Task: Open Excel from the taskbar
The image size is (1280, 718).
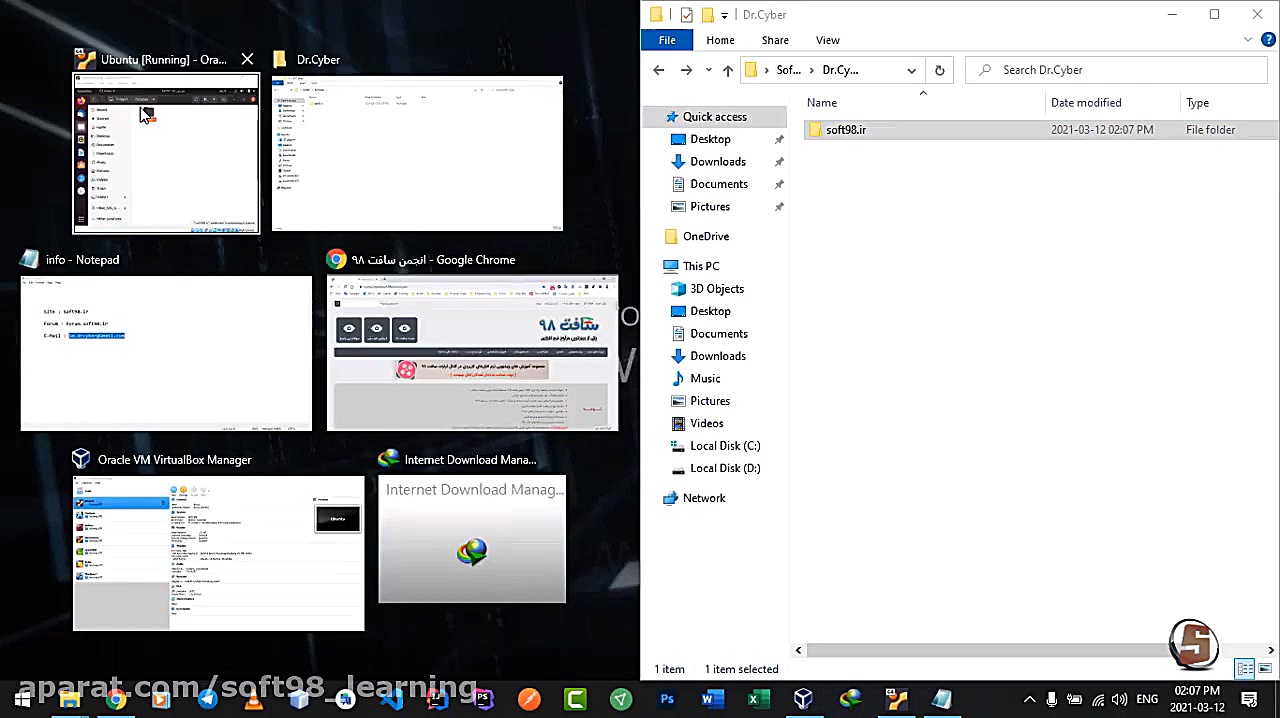Action: [x=758, y=699]
